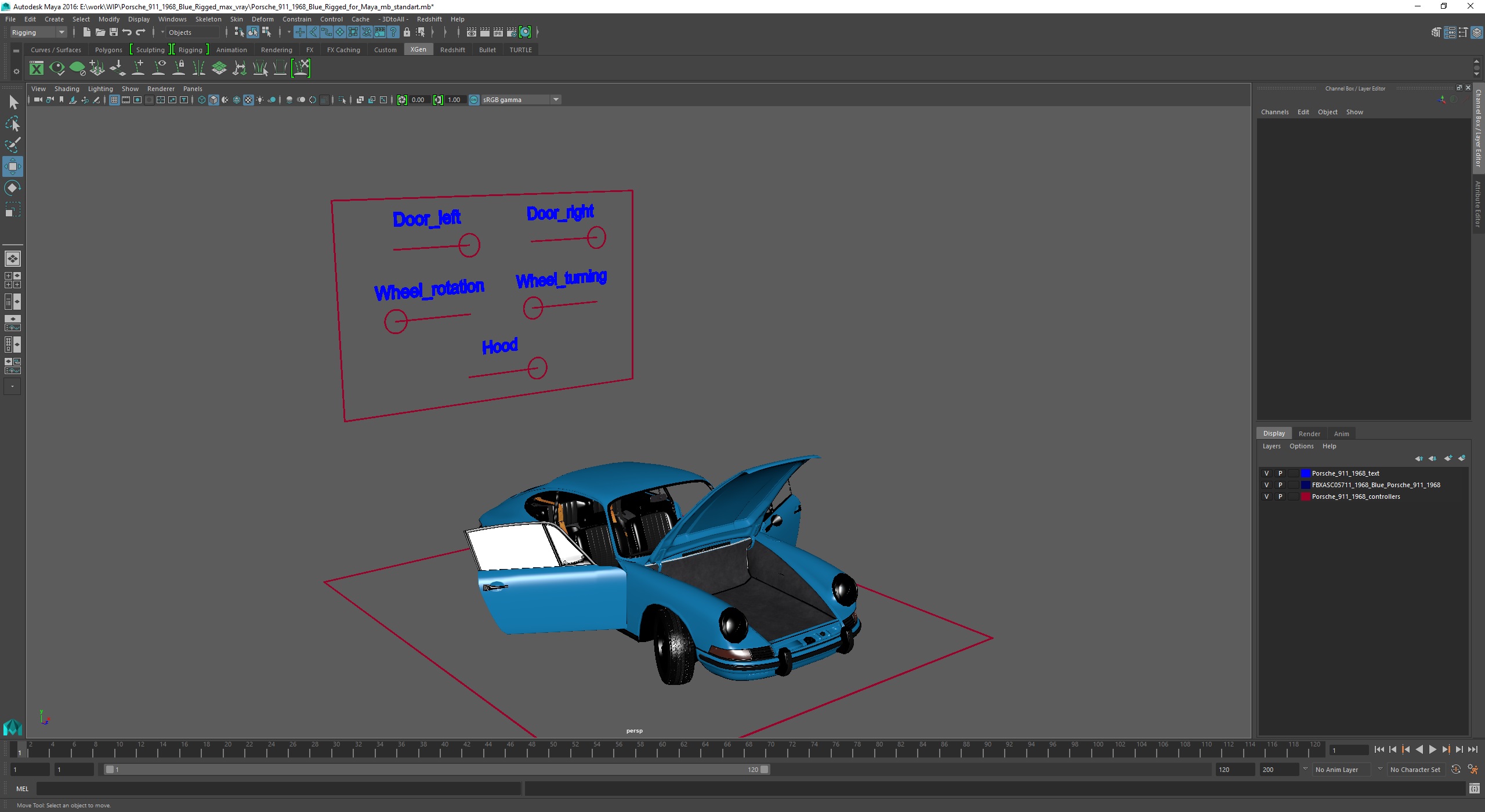Switch to the Animation shelf tab

[x=231, y=50]
